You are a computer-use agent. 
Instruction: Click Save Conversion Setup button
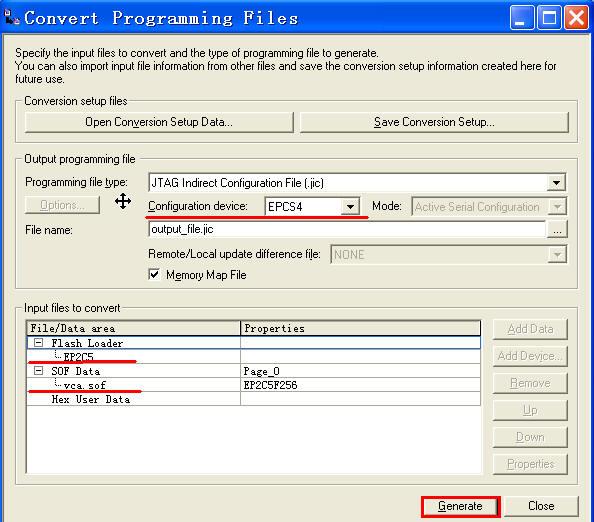coord(434,122)
